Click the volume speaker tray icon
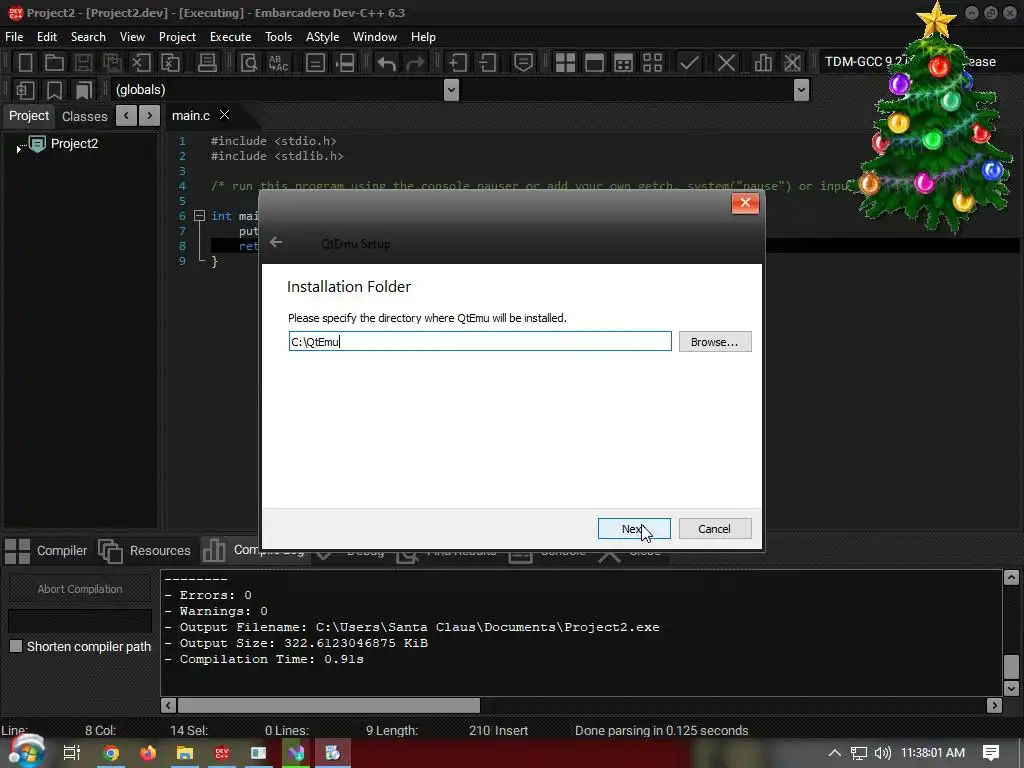The width and height of the screenshot is (1024, 768). pos(882,753)
